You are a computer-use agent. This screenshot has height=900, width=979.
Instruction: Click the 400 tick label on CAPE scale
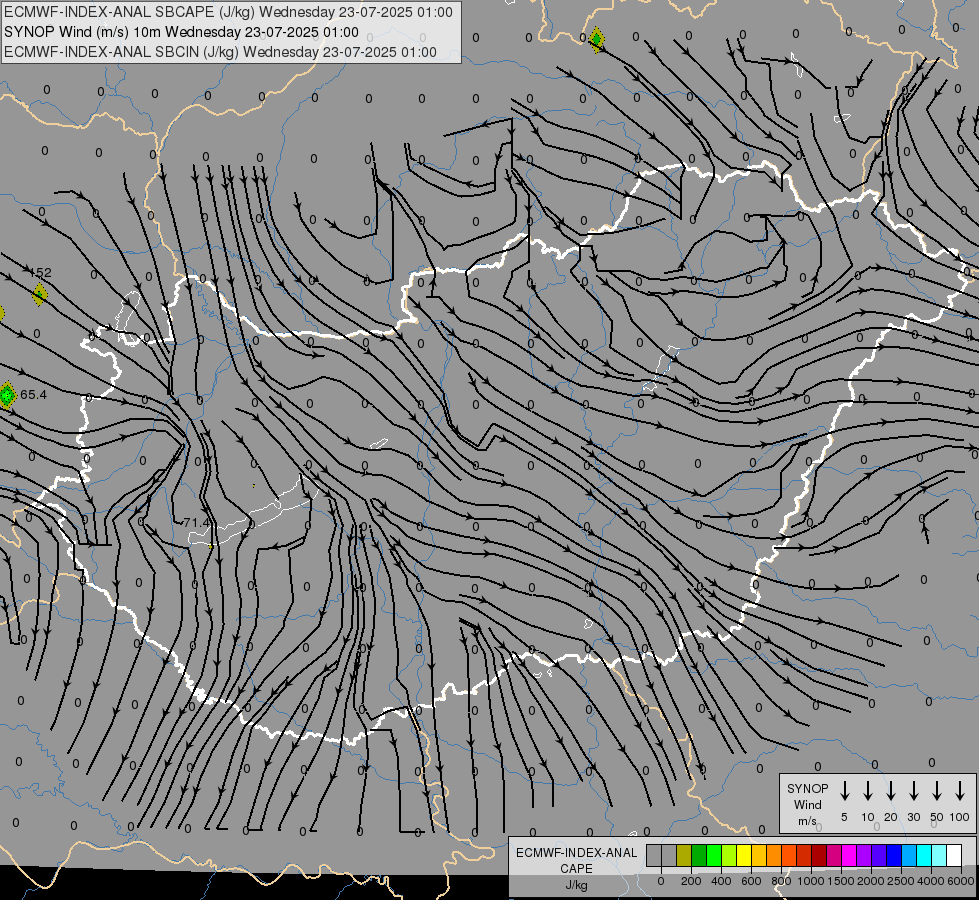click(x=721, y=881)
